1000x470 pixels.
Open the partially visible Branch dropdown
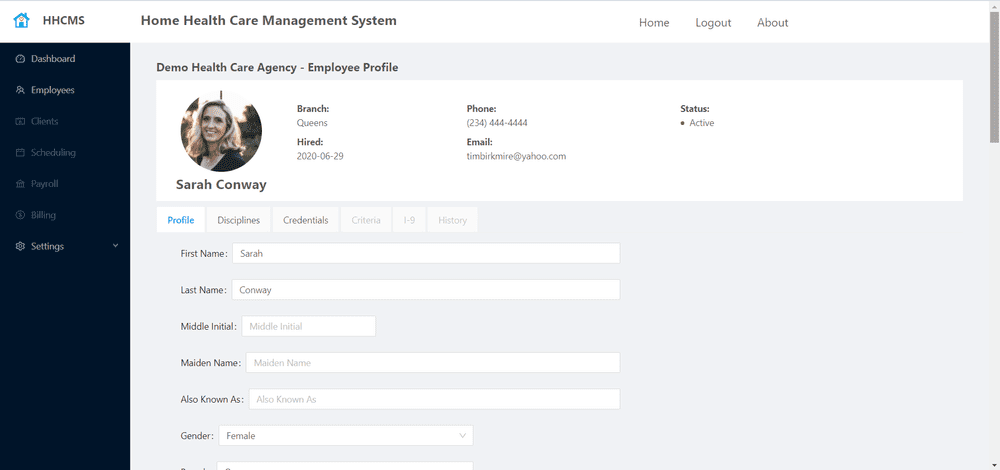point(345,466)
